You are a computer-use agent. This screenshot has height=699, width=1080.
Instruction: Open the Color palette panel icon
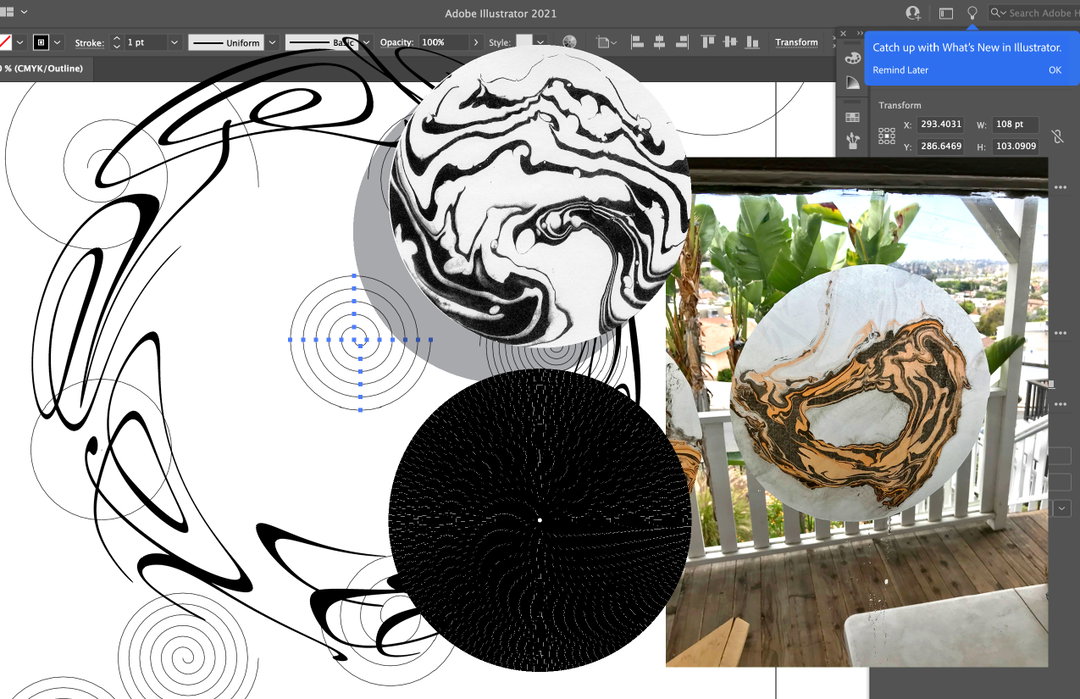(x=853, y=59)
